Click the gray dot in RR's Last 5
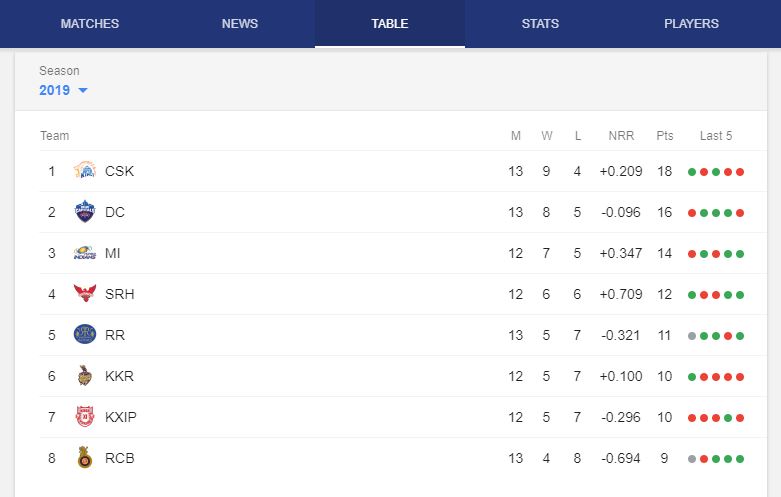This screenshot has width=781, height=497. pyautogui.click(x=692, y=336)
